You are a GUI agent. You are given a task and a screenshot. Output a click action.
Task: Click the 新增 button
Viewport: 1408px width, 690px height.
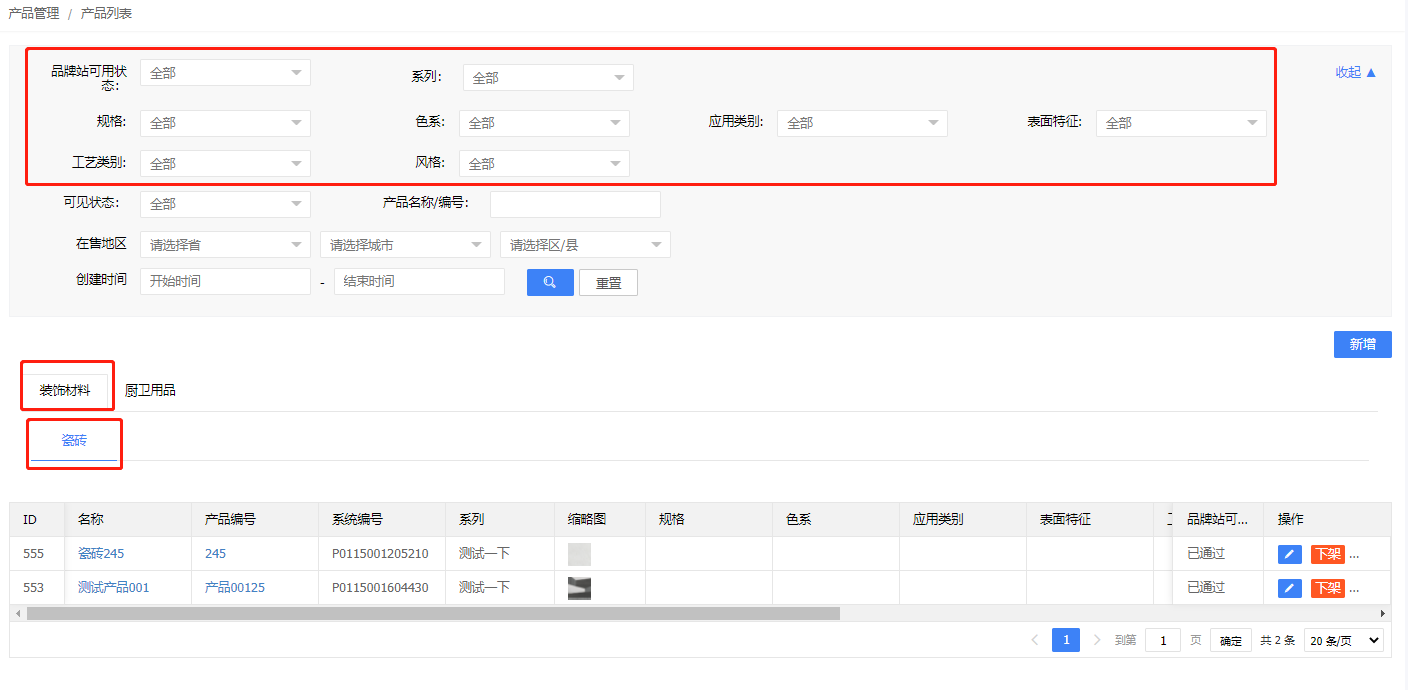click(x=1362, y=344)
